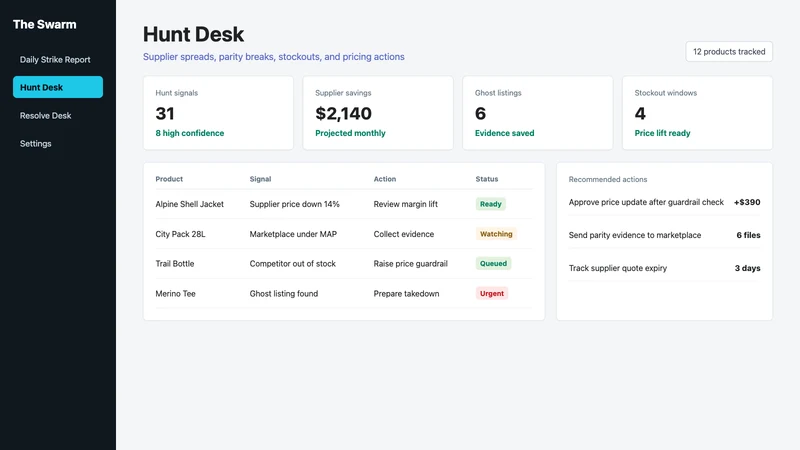Click the Product column header
Viewport: 800px width, 450px height.
click(169, 179)
